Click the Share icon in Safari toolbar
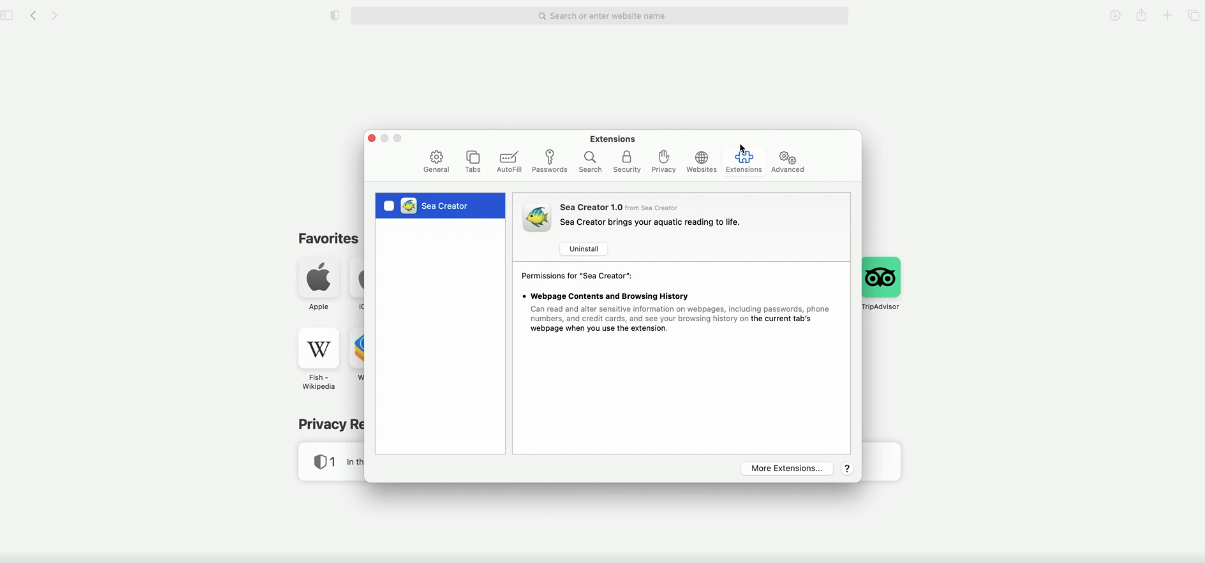This screenshot has width=1205, height=563. [x=1141, y=15]
